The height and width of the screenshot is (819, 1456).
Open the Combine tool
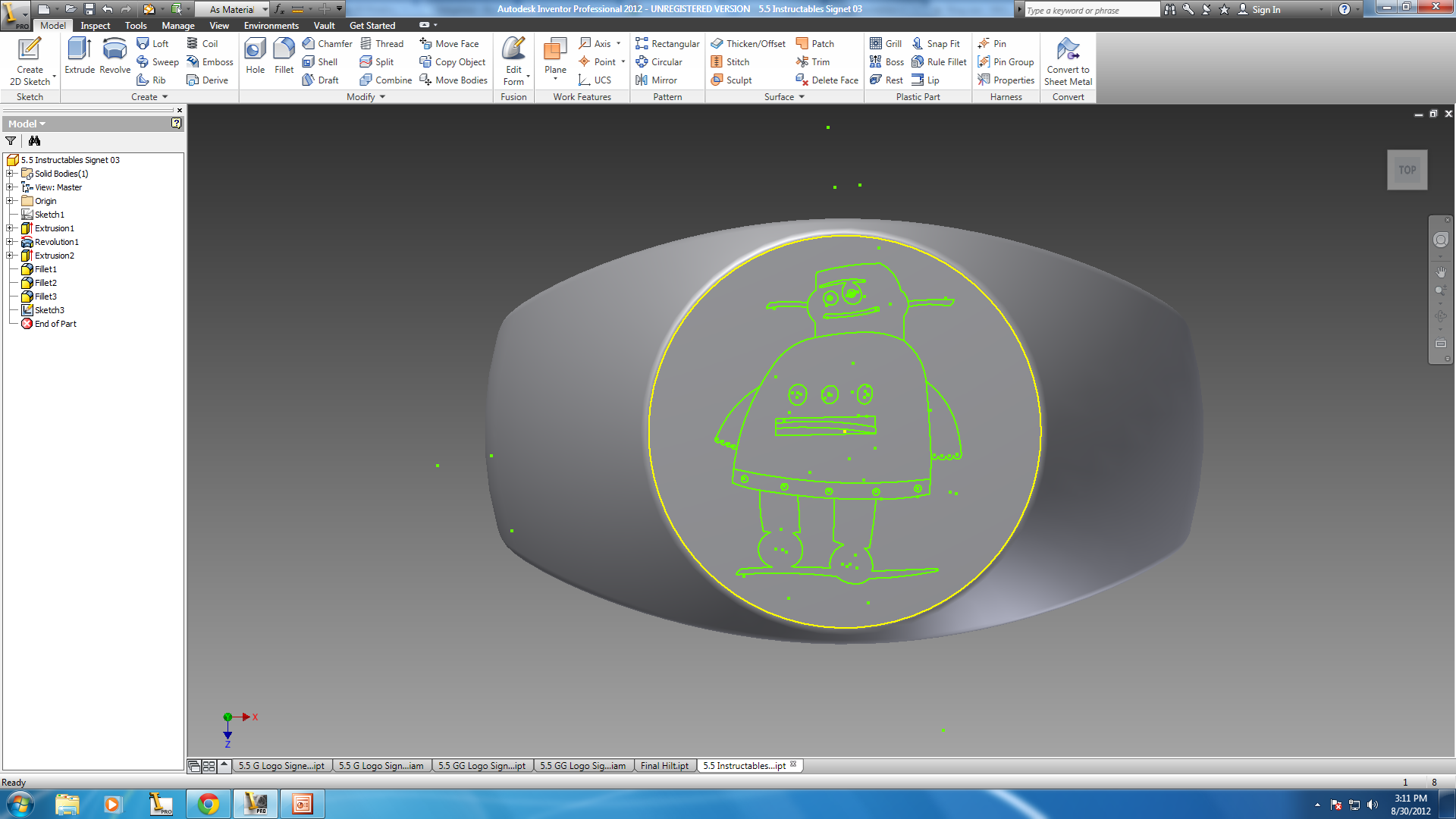386,80
